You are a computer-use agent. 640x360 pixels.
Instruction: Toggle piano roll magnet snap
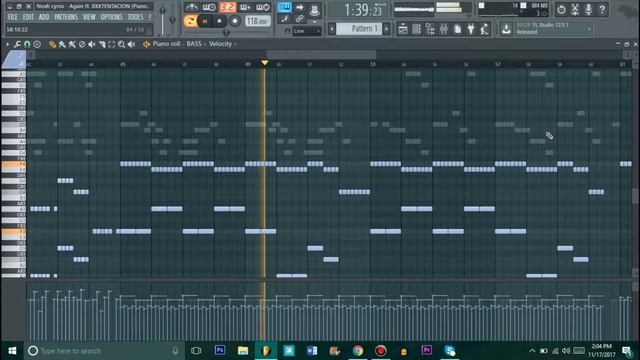click(27, 44)
